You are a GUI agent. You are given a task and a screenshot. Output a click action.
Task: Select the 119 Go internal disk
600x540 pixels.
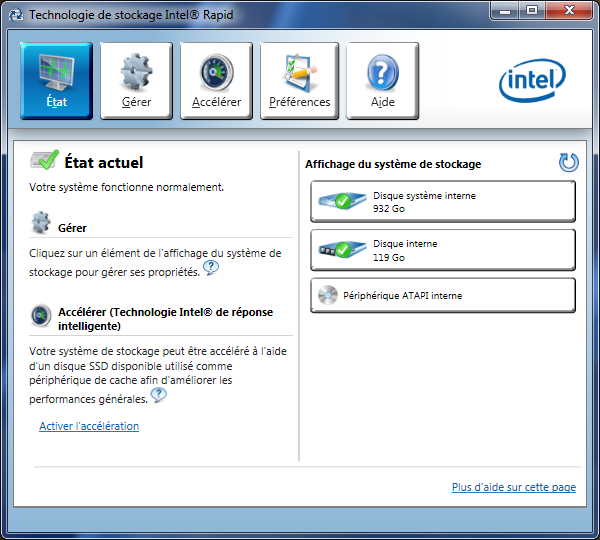pyautogui.click(x=443, y=250)
